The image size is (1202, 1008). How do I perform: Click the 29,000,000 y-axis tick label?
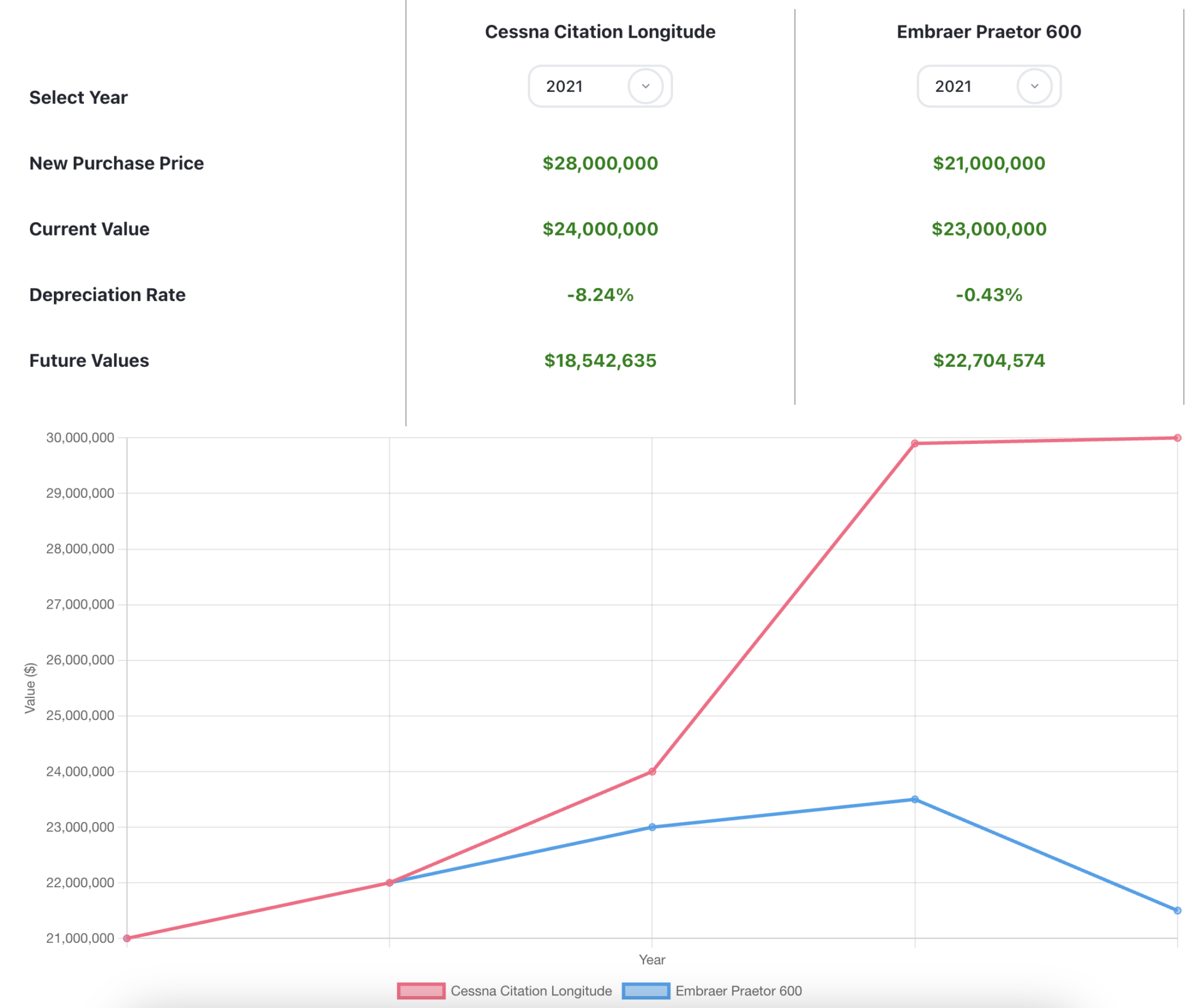(x=80, y=493)
